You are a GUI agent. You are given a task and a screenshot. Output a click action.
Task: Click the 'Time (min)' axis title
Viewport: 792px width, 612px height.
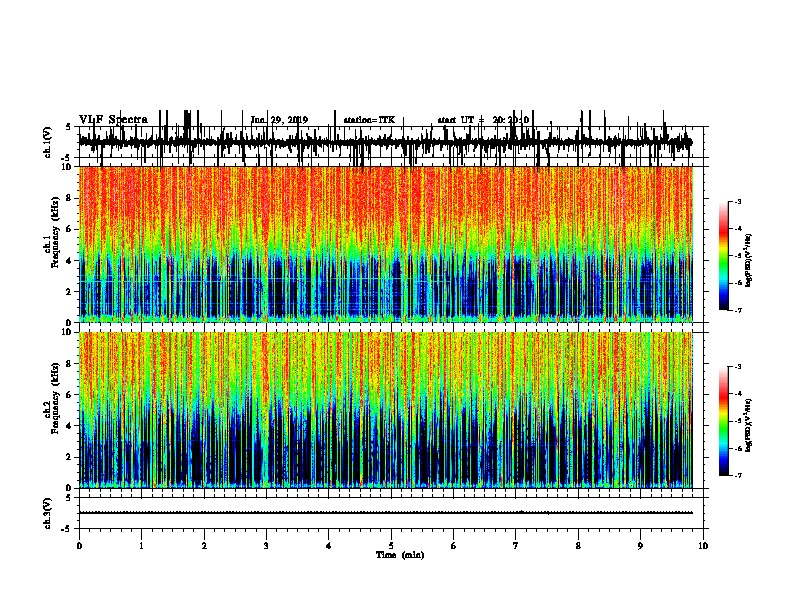click(x=400, y=555)
